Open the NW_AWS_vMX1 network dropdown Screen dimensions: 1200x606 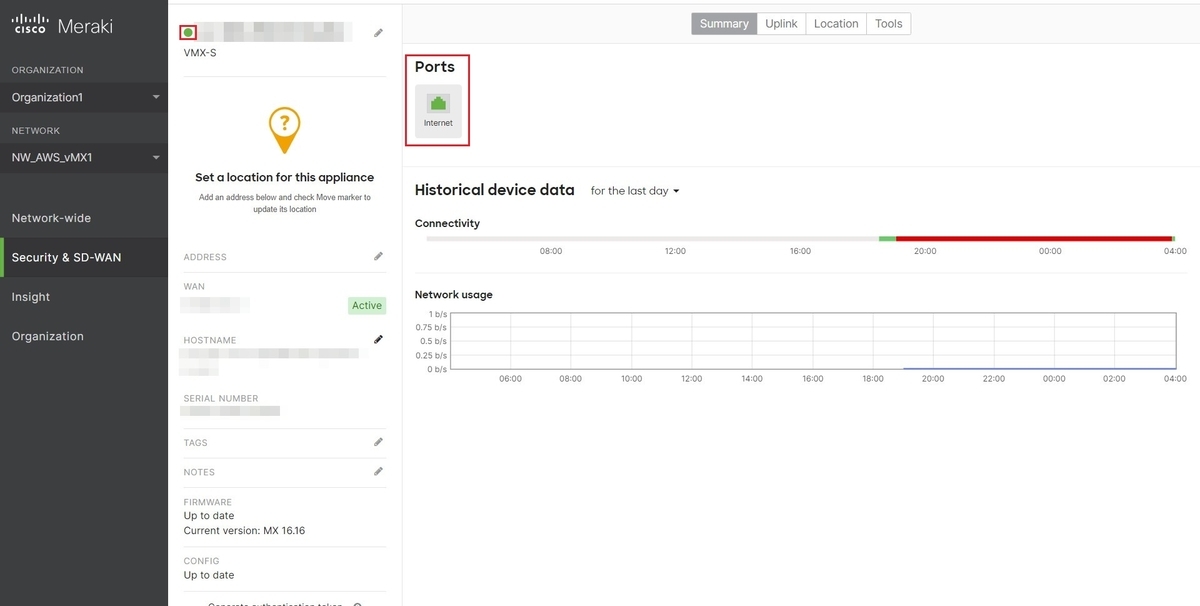tap(84, 157)
